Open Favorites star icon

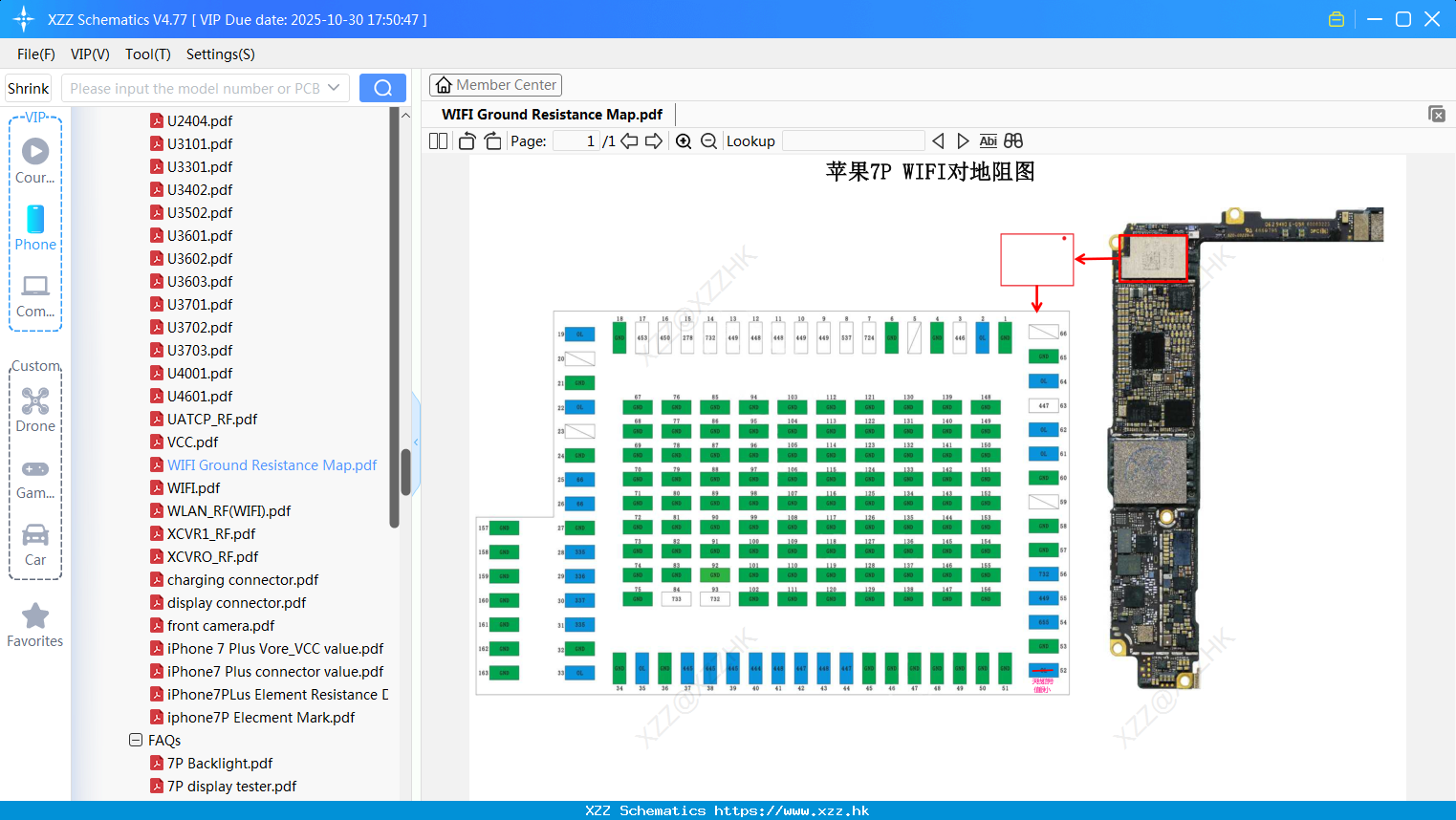pos(35,625)
